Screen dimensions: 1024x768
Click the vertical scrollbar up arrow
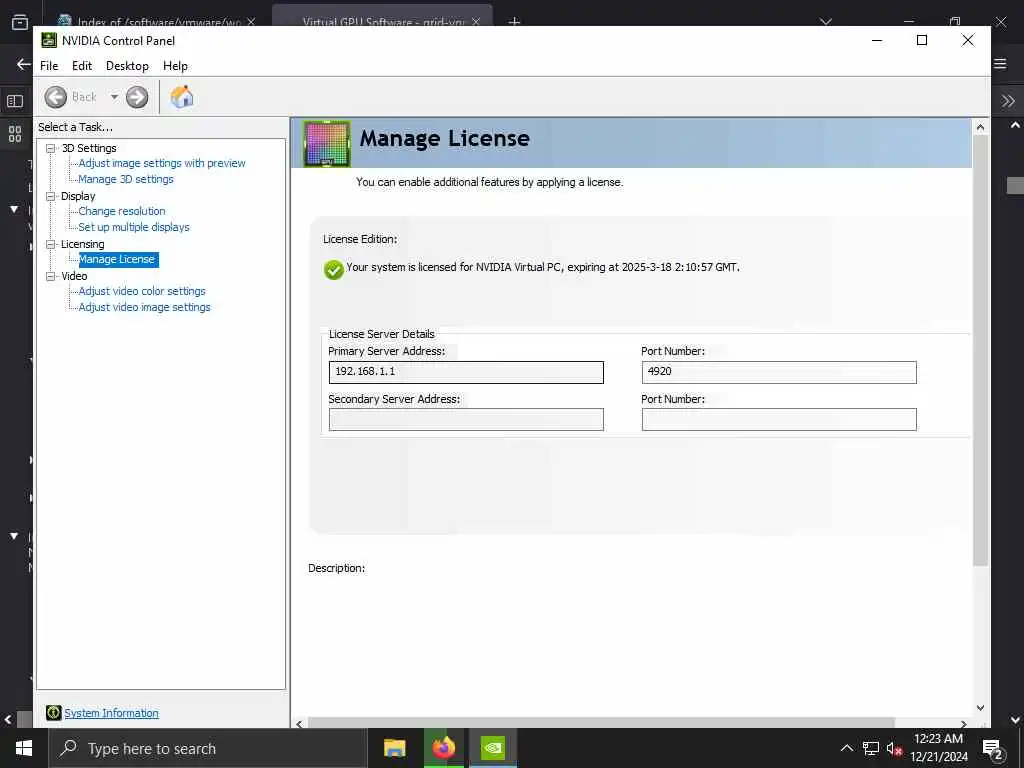click(980, 127)
